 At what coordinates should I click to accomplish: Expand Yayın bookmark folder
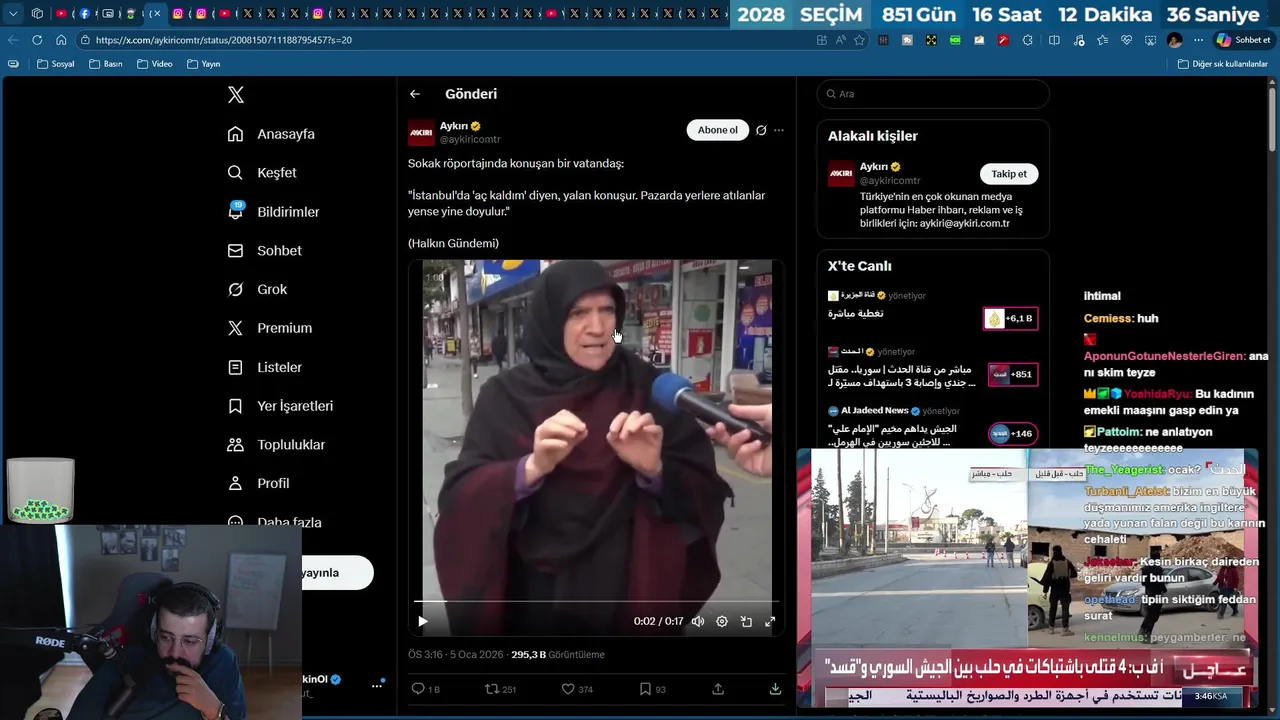pos(203,64)
